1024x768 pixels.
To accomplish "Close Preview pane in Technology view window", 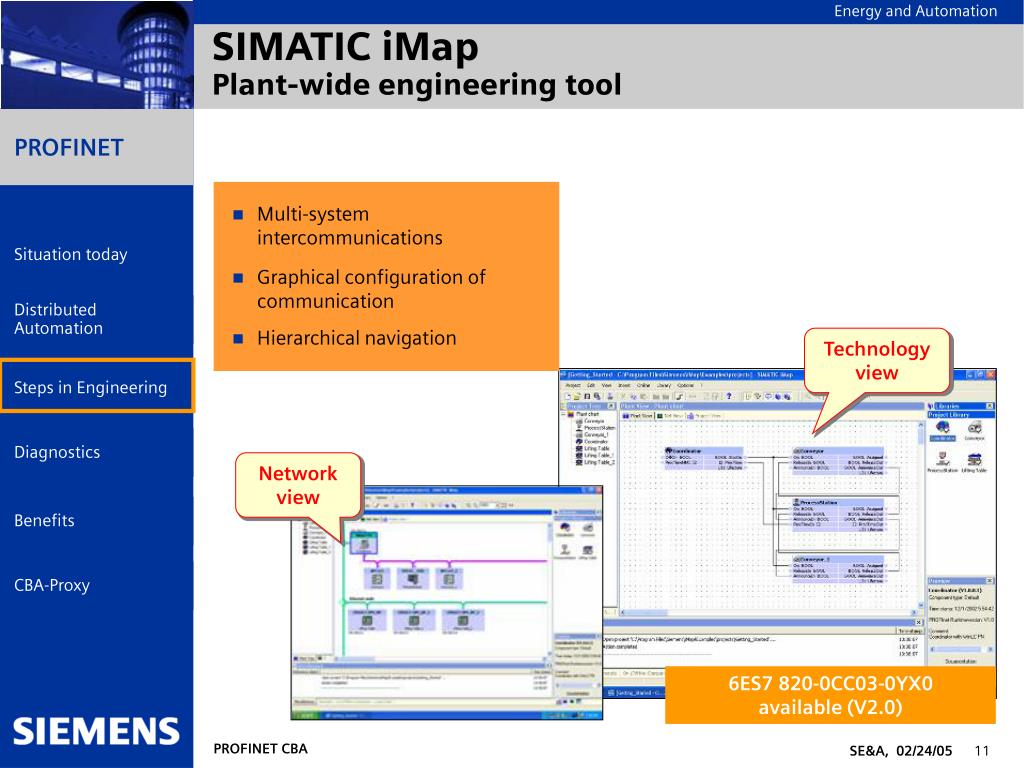I will pos(989,581).
